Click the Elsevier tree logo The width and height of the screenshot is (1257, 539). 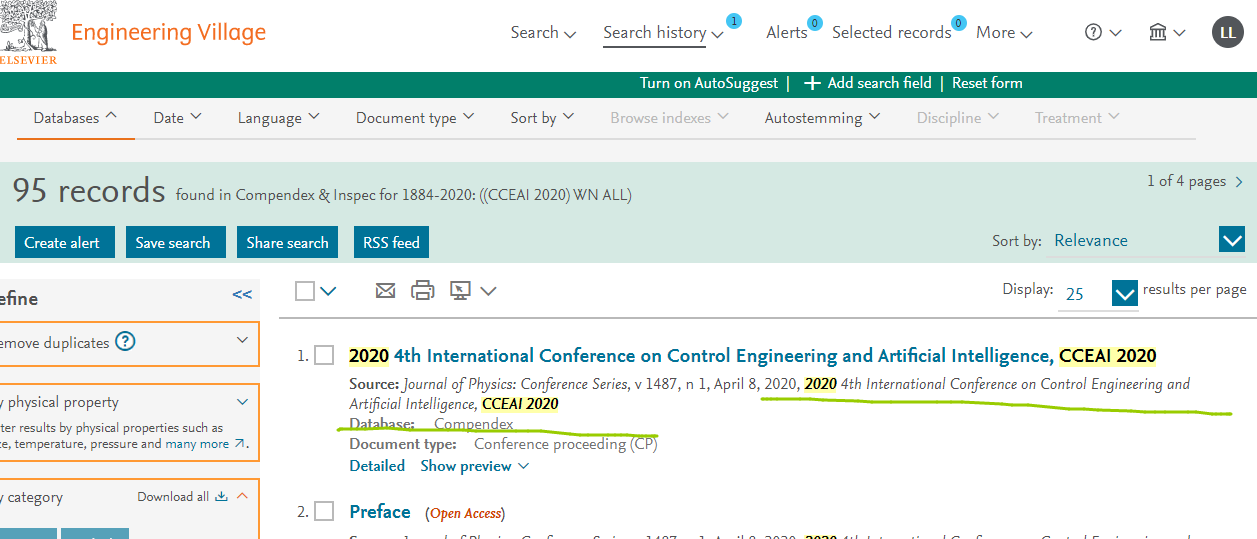[x=28, y=32]
